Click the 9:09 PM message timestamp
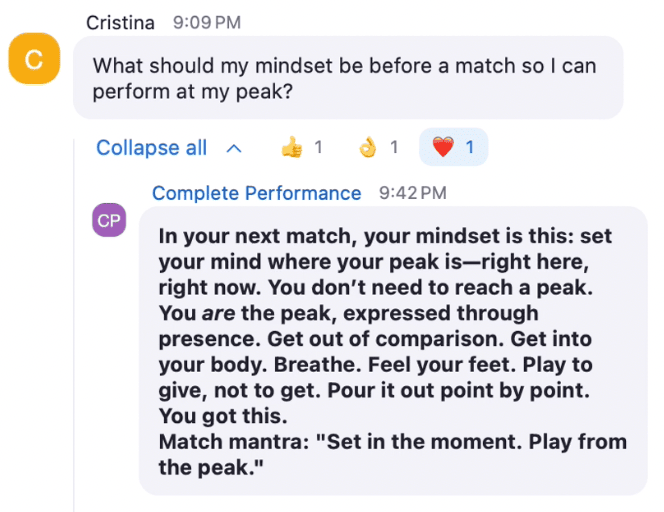The image size is (664, 512). 207,22
